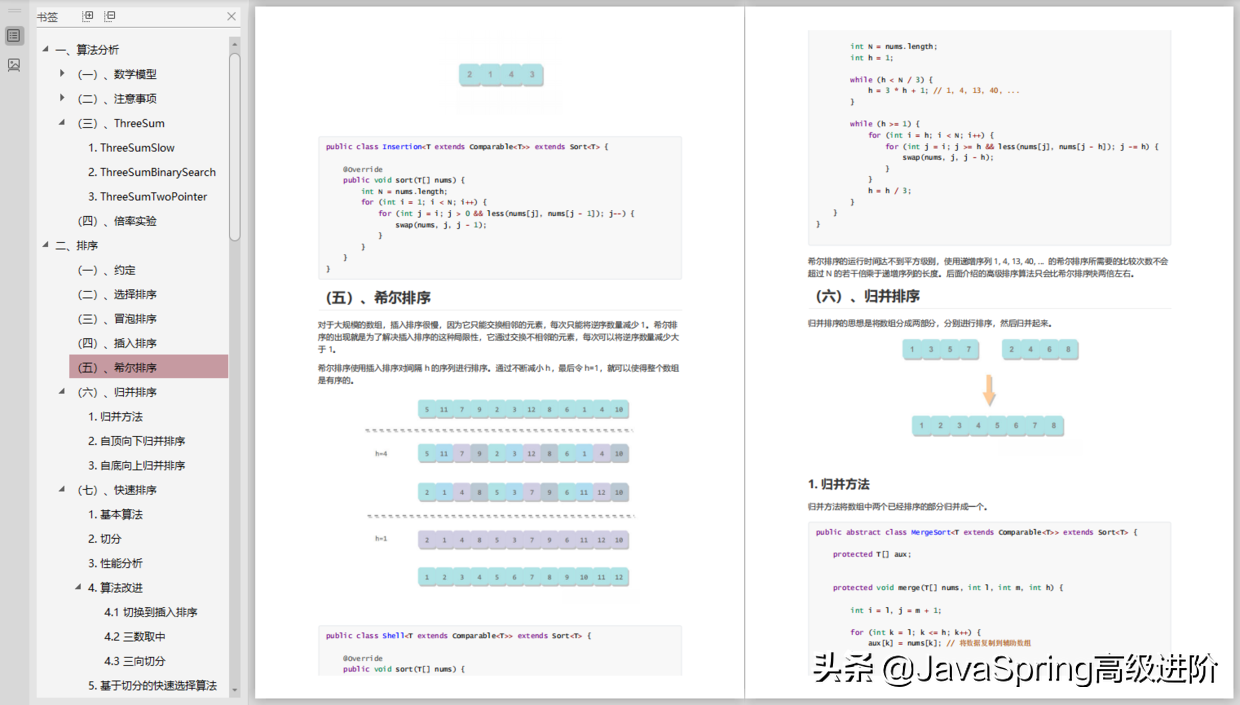Screen dimensions: 1240x705
Task: Open bookmark (四)、倍率实验
Action: click(117, 221)
